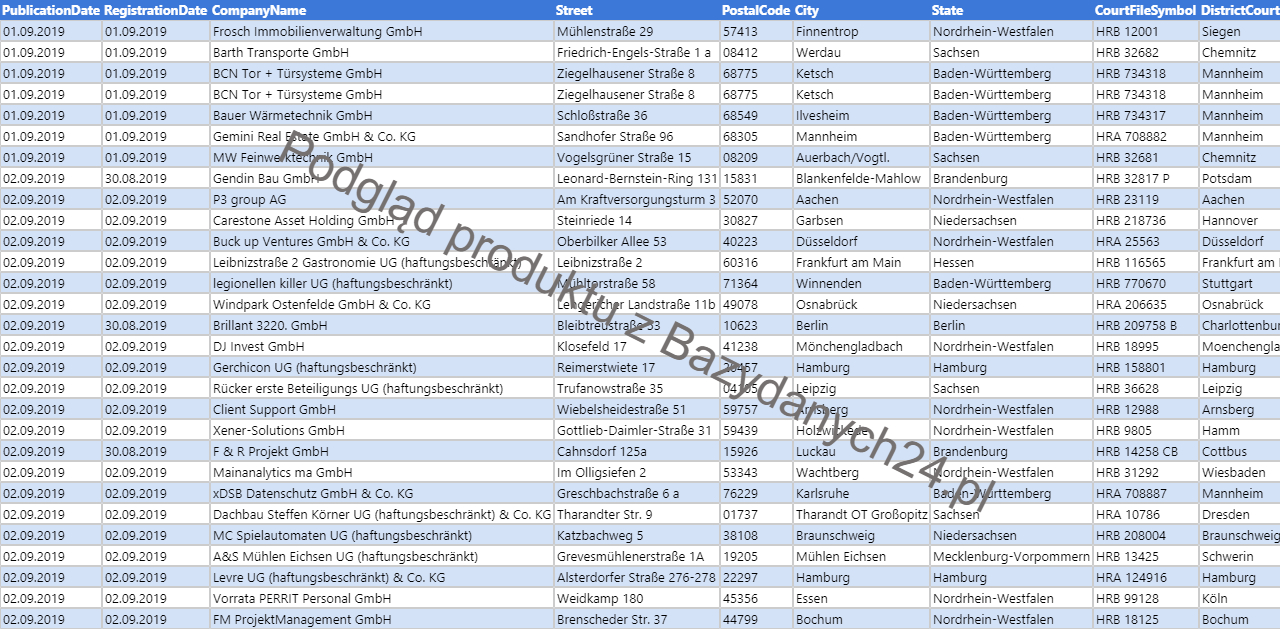Click cell F & R Projekt GmbH

(x=382, y=451)
